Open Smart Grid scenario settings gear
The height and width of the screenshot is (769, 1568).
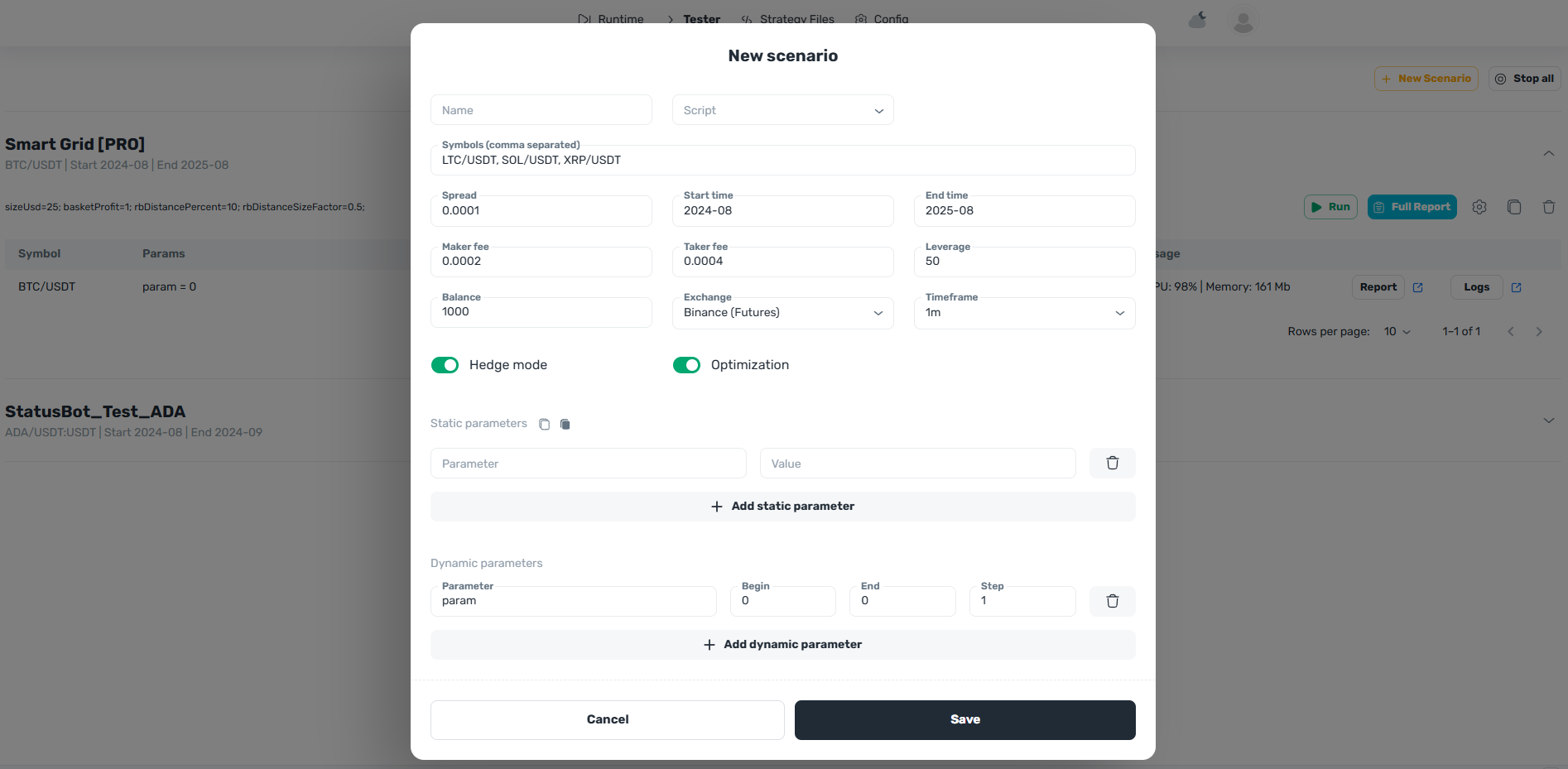(x=1479, y=207)
